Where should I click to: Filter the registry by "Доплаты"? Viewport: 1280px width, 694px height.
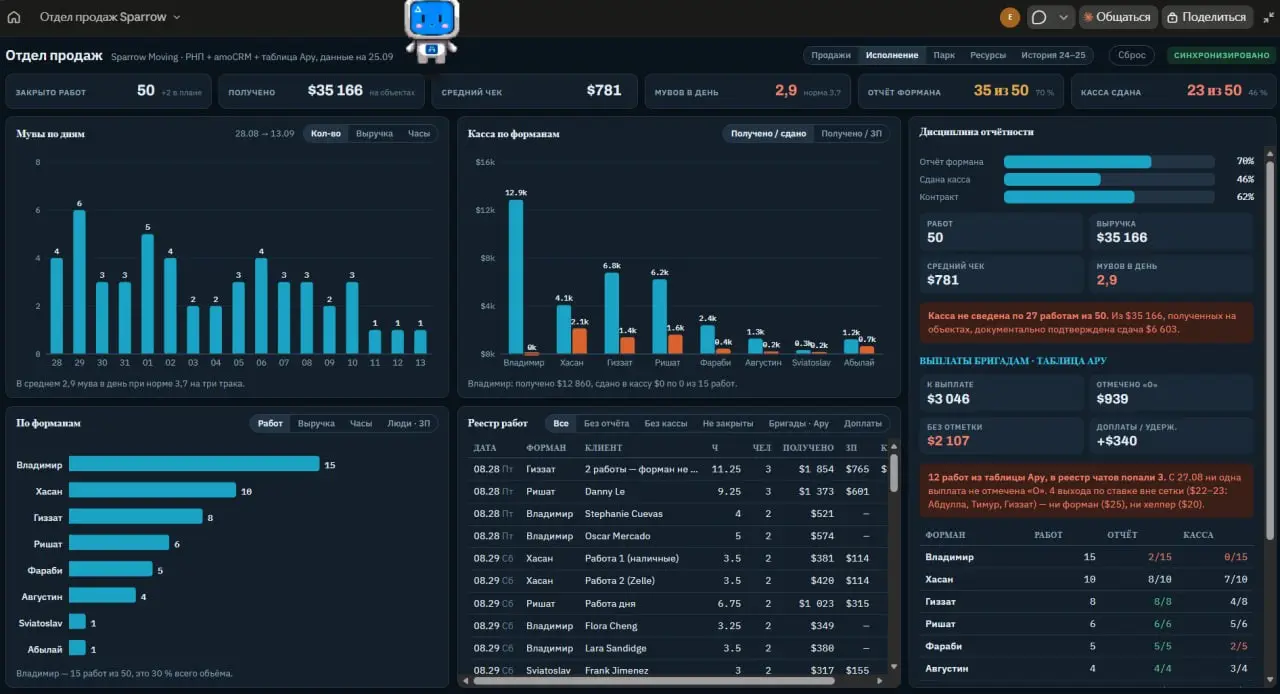862,424
